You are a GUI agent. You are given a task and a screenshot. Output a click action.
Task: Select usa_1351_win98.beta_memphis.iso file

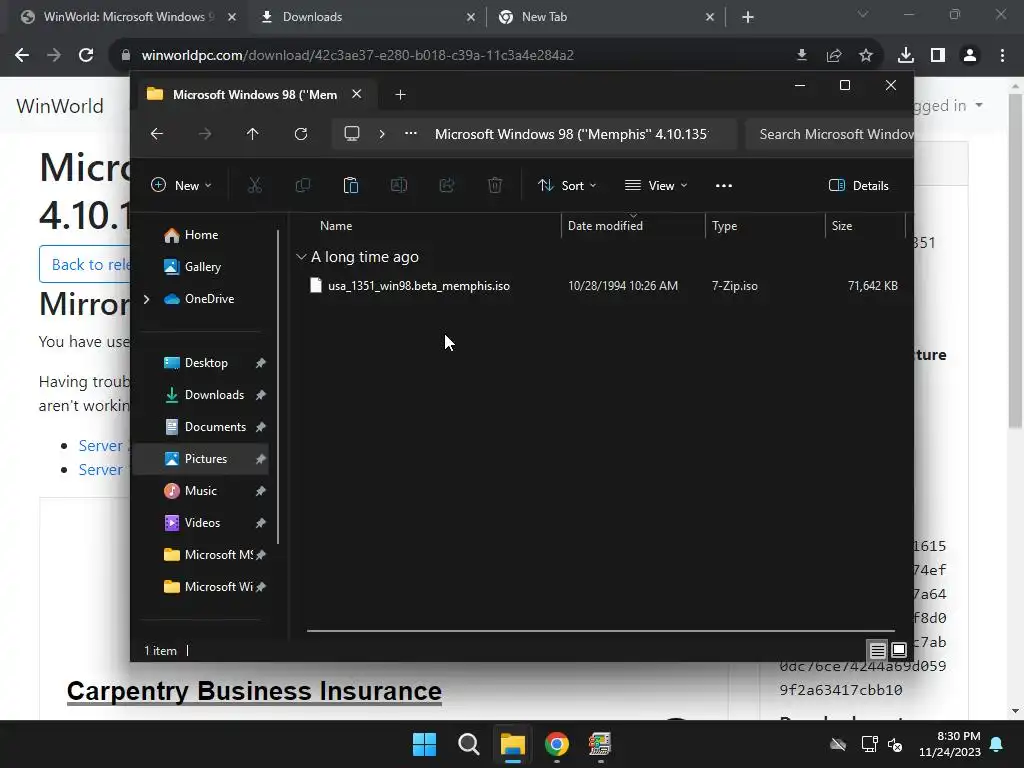point(419,286)
